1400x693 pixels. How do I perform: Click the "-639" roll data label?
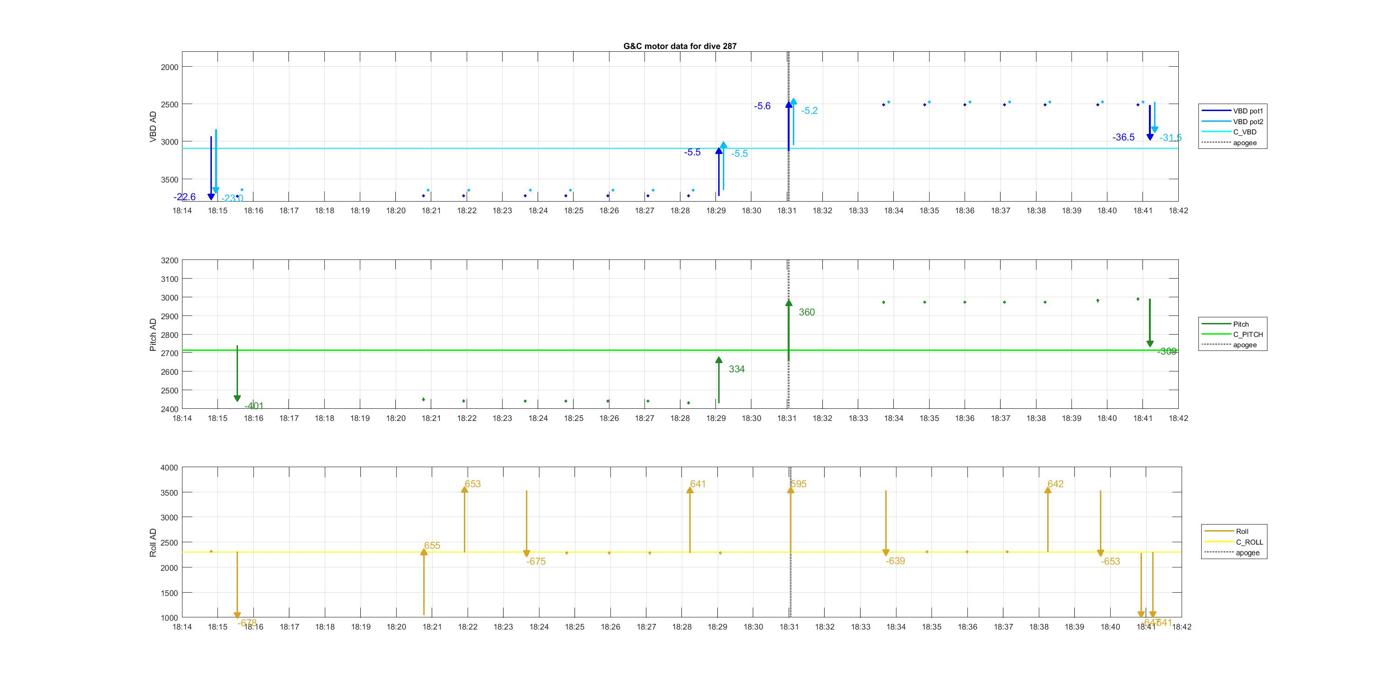coord(895,561)
